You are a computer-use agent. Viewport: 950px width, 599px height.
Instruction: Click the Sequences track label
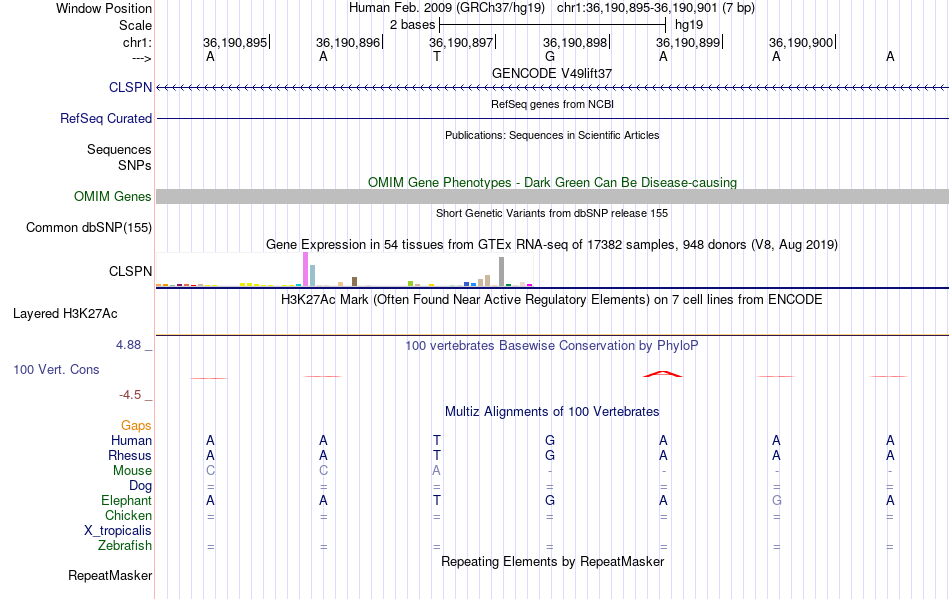(119, 149)
